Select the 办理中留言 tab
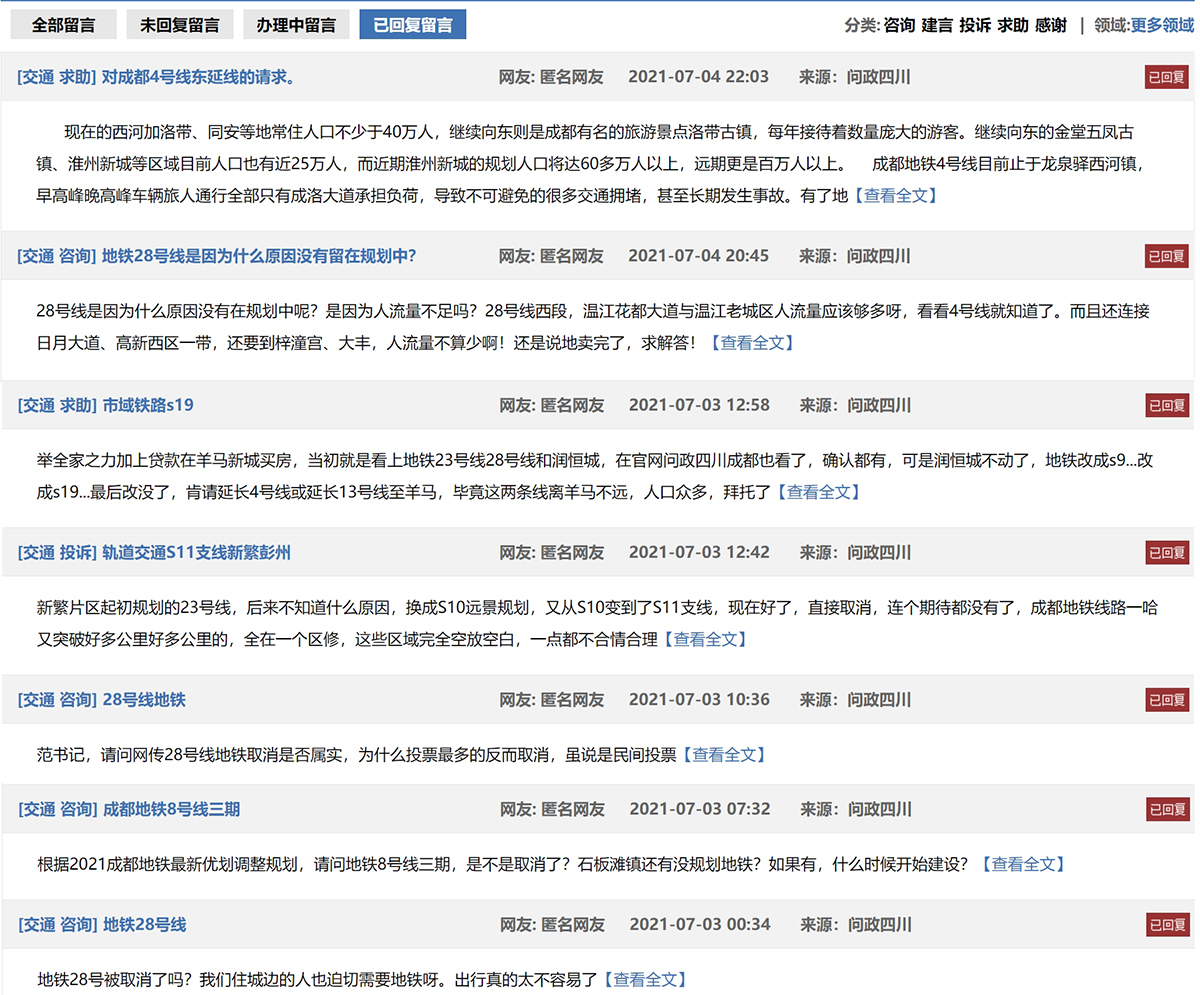1200x995 pixels. coord(295,25)
